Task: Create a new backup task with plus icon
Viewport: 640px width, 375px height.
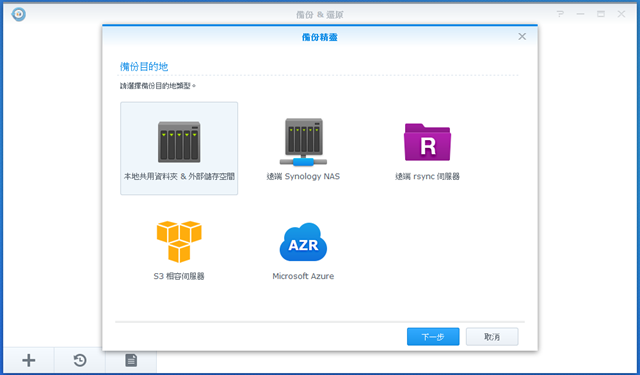Action: point(29,360)
